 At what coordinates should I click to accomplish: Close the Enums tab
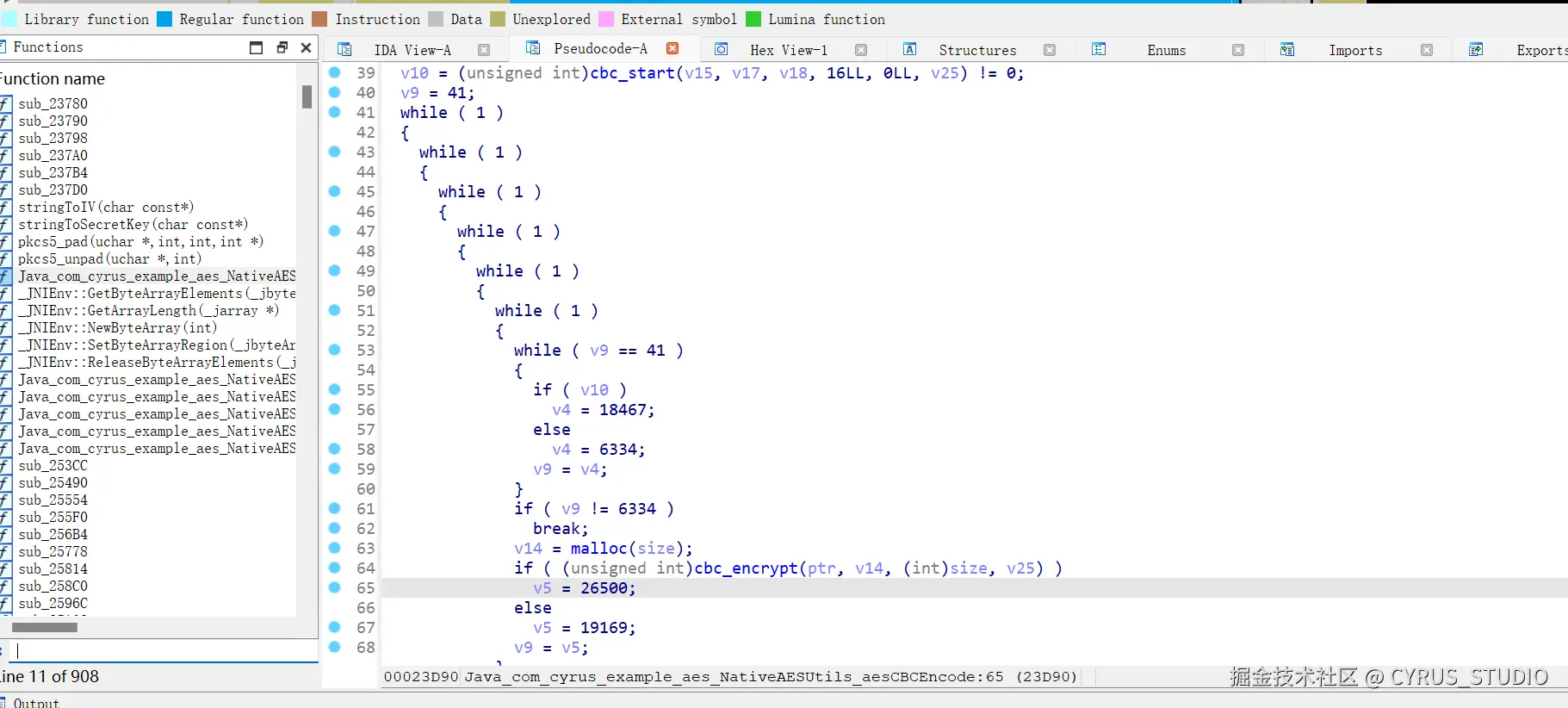coord(1238,50)
